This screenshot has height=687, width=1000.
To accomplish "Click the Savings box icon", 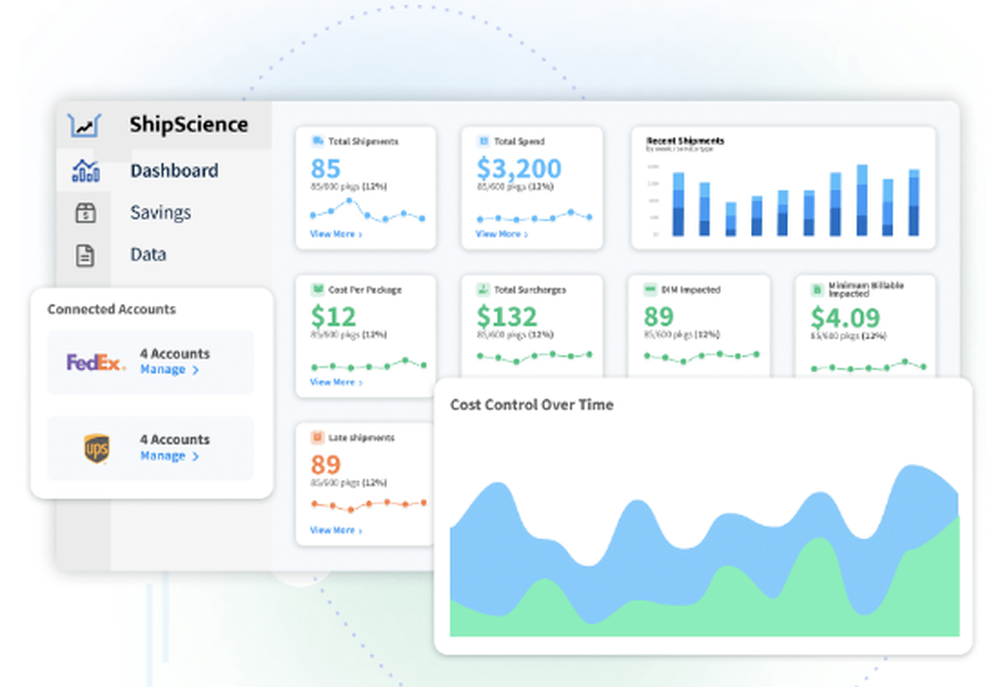I will [85, 212].
